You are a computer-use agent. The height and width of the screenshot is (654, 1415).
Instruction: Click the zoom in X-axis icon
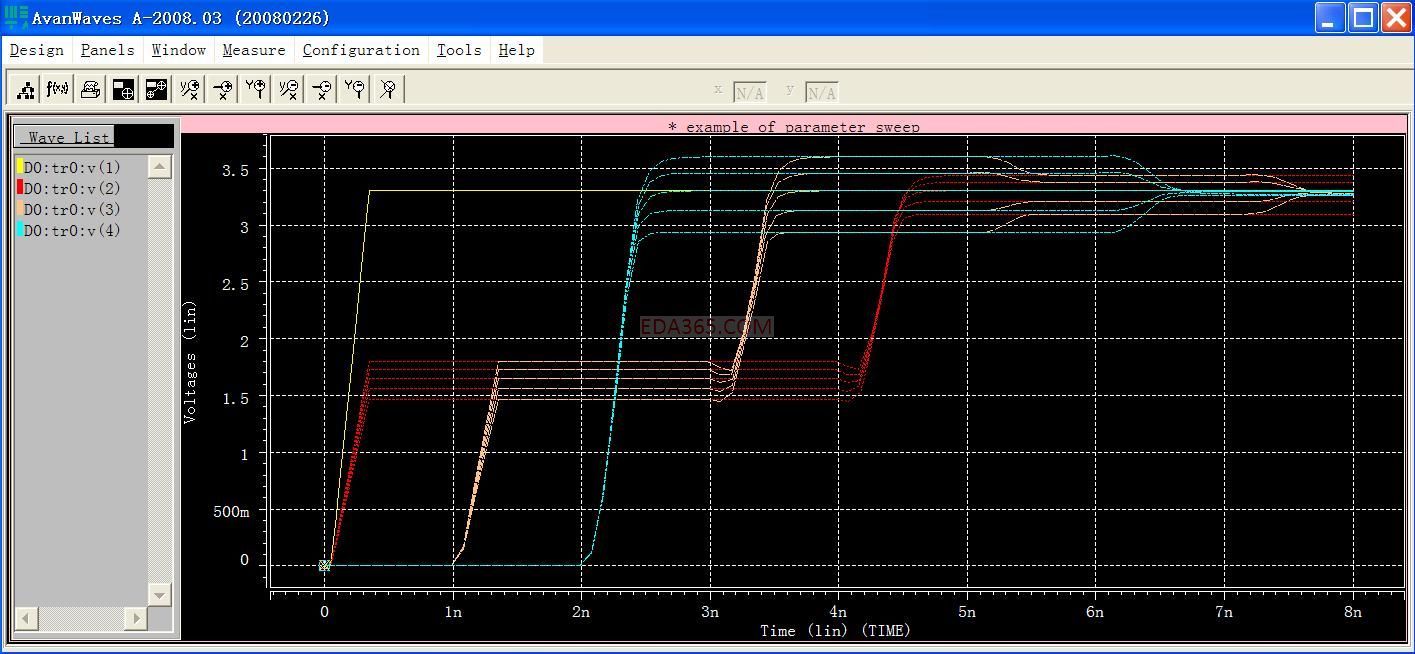(x=223, y=90)
